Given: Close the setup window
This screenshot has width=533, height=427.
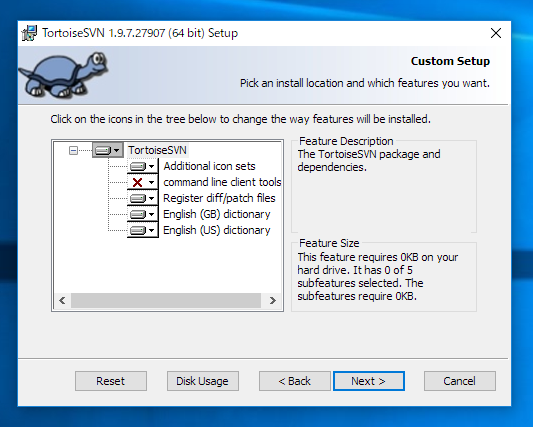Looking at the screenshot, I should click(x=496, y=33).
